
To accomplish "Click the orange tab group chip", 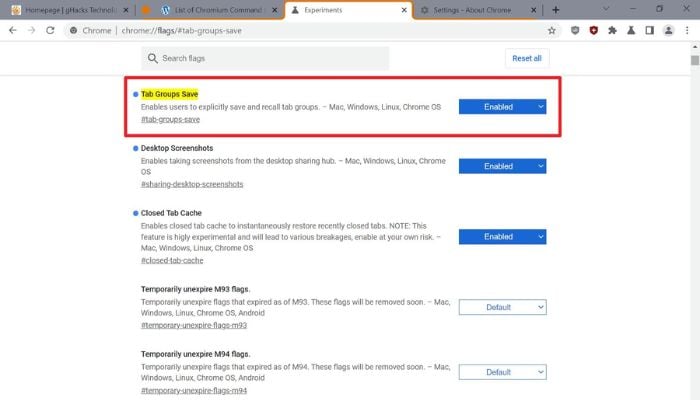I will [146, 10].
